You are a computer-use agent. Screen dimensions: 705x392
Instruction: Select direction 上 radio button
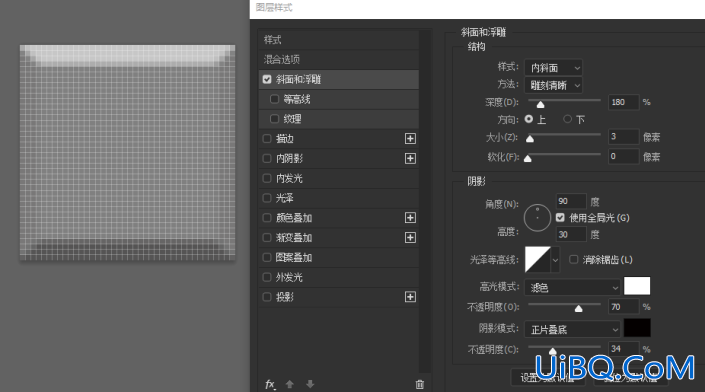pyautogui.click(x=529, y=119)
